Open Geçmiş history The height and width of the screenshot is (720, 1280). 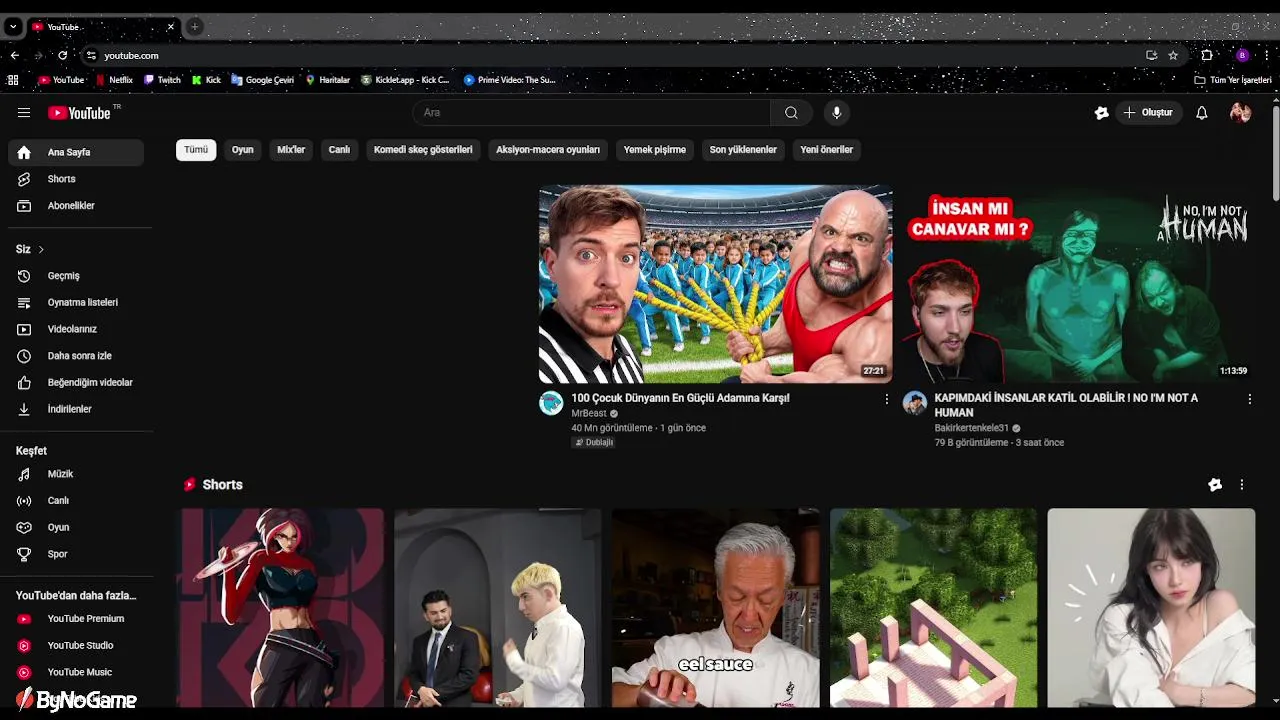(x=76, y=276)
